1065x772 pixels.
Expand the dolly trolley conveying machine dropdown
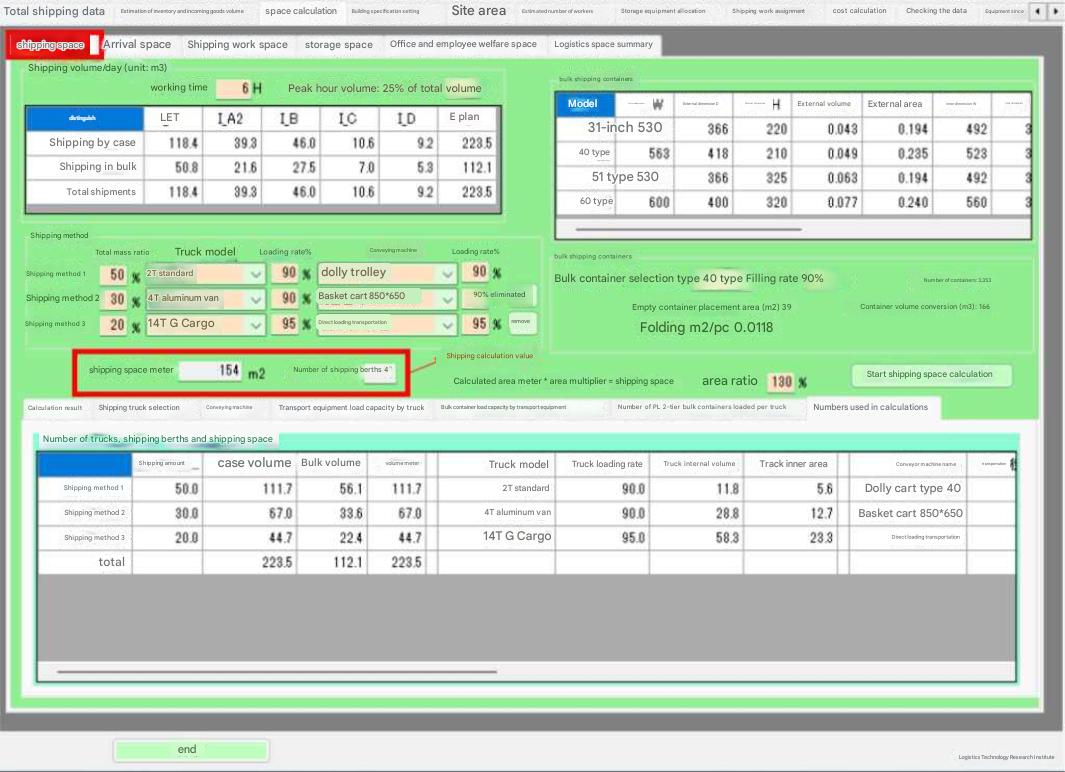(x=446, y=274)
